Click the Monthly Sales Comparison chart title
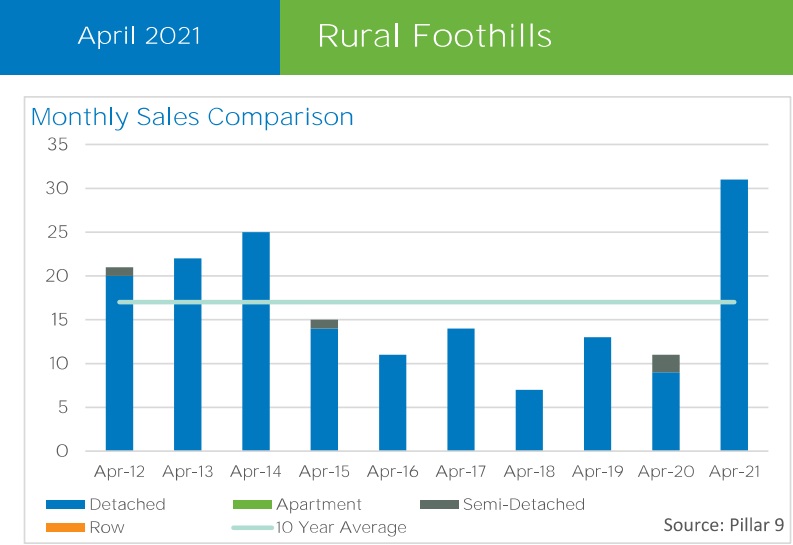This screenshot has width=793, height=545. click(x=193, y=117)
